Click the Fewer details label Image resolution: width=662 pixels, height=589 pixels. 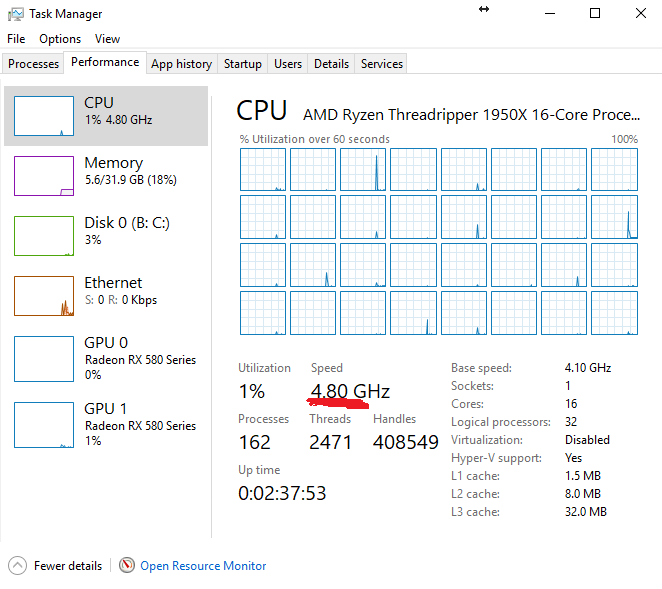(68, 566)
